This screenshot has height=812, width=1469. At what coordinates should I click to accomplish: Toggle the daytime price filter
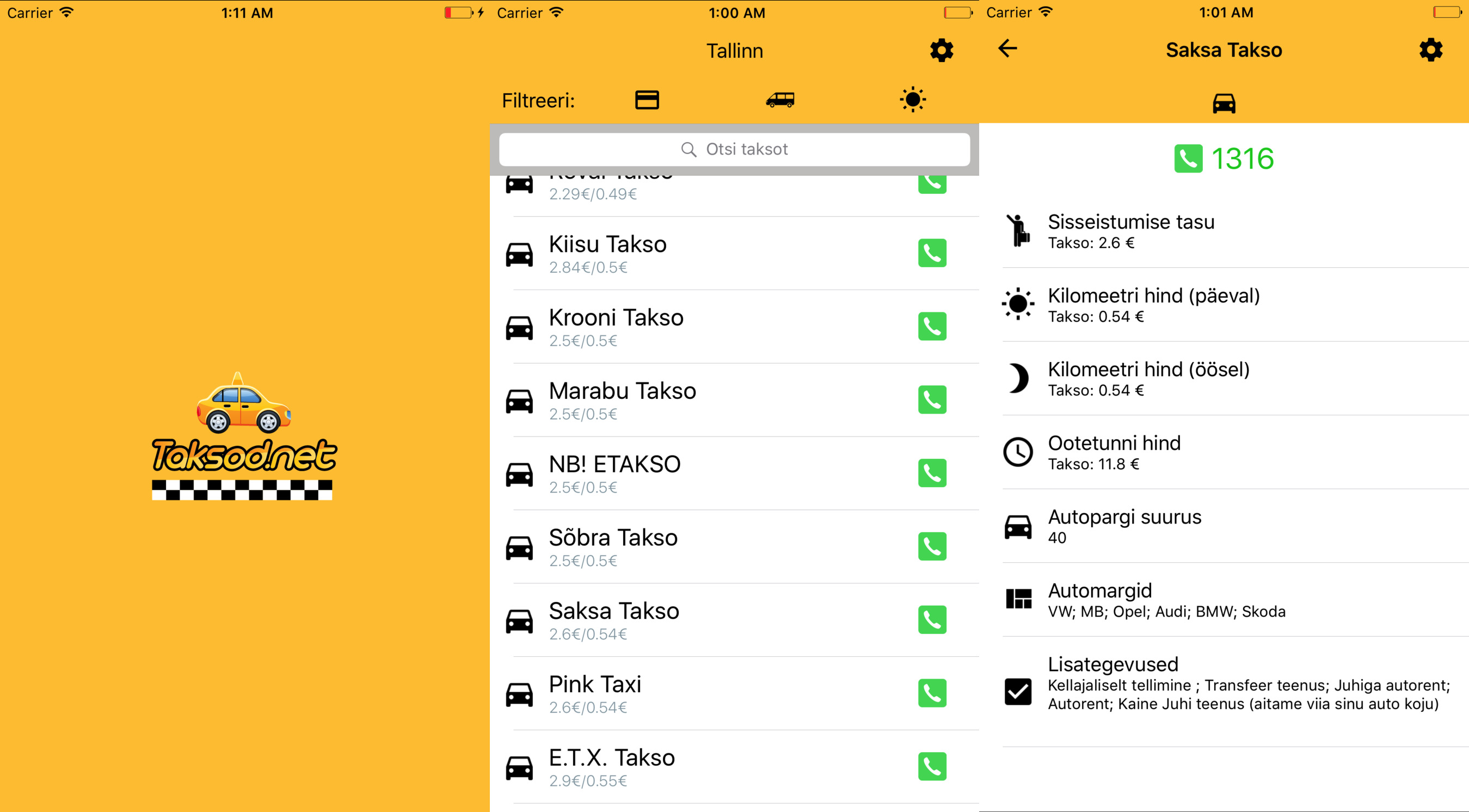912,100
